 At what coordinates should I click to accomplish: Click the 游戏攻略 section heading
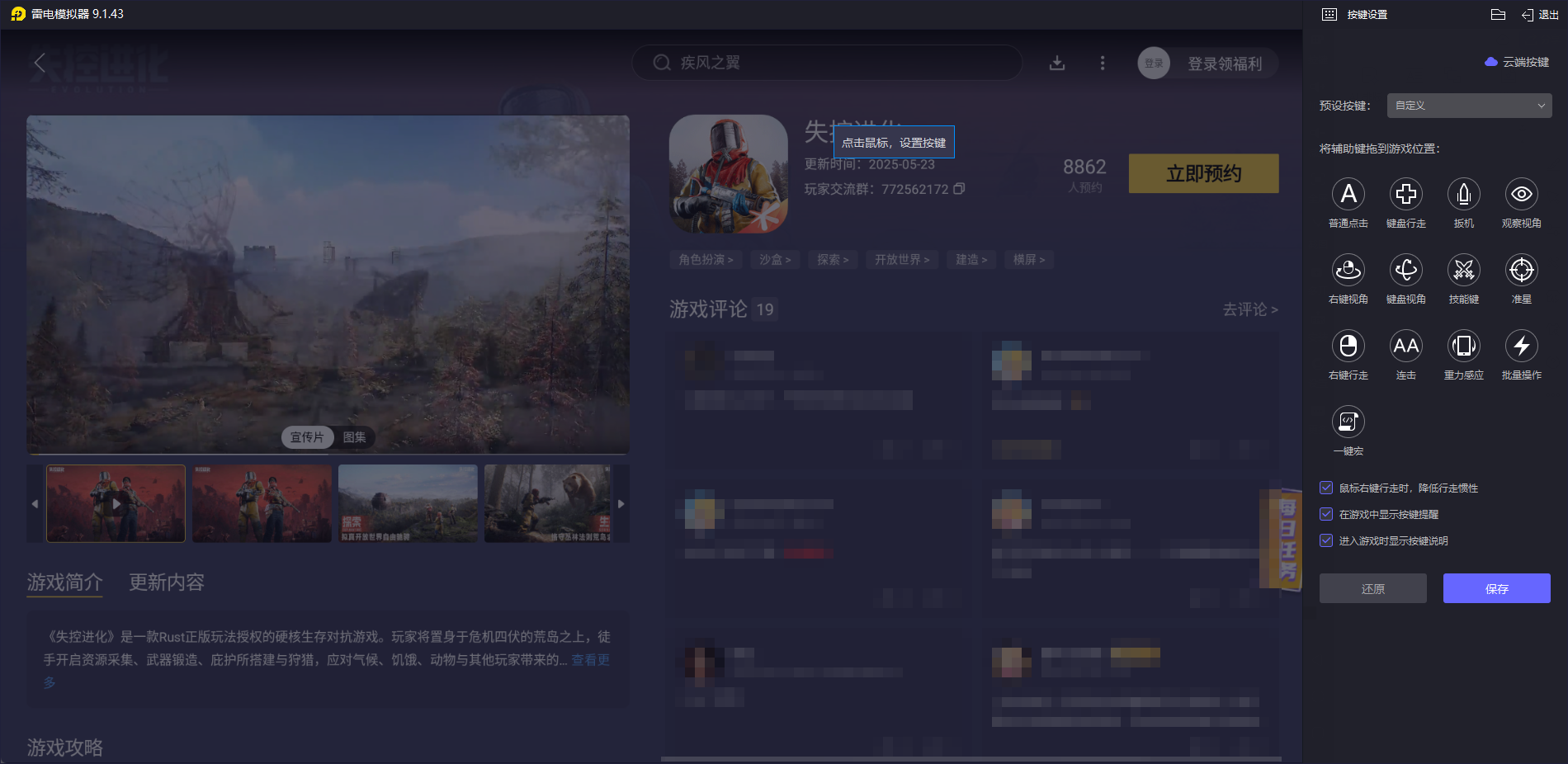pyautogui.click(x=64, y=747)
